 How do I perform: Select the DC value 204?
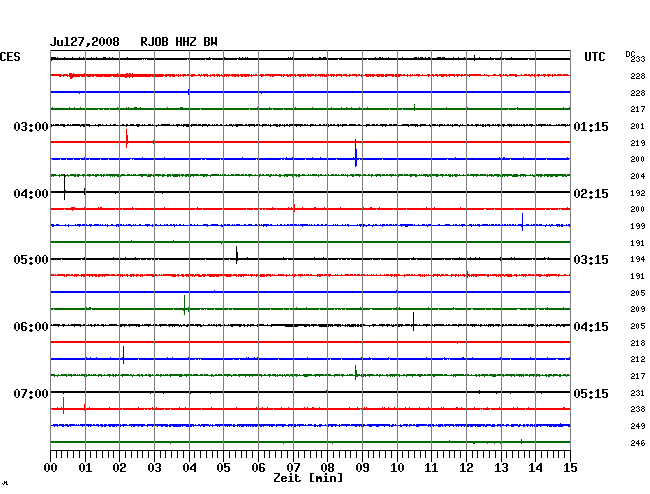(x=638, y=176)
